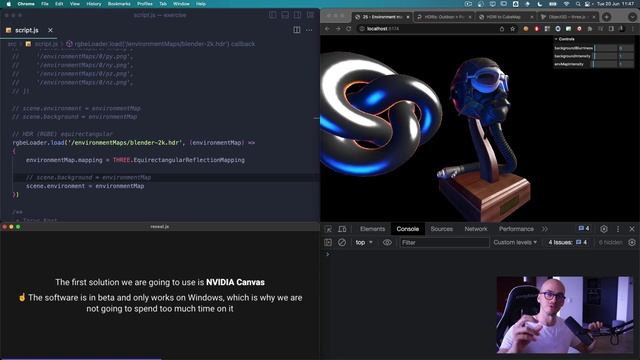
Task: Collapse the Controls GUI folder
Action: tap(594, 39)
